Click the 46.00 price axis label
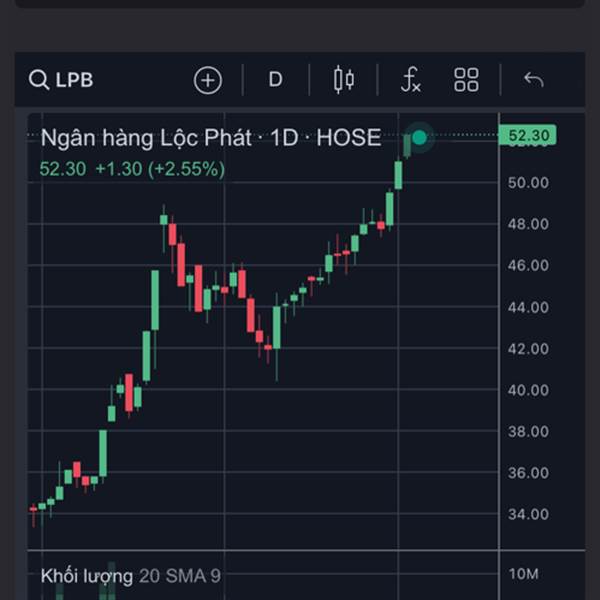600x600 pixels. 528,265
